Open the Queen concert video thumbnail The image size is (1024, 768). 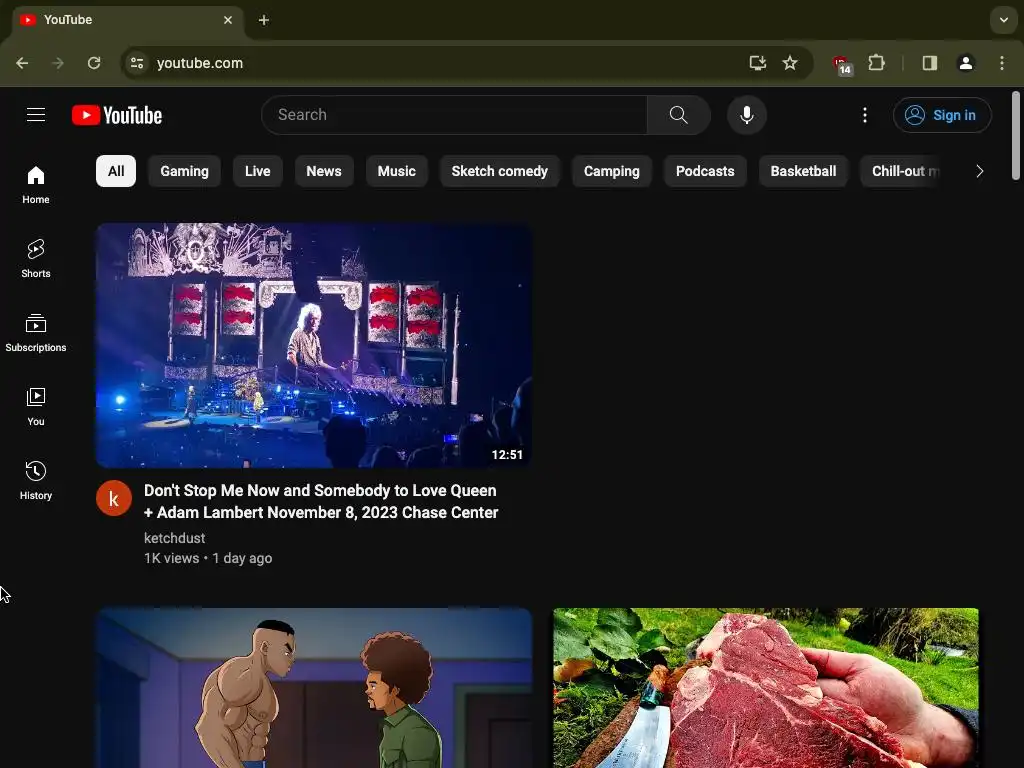[x=314, y=345]
